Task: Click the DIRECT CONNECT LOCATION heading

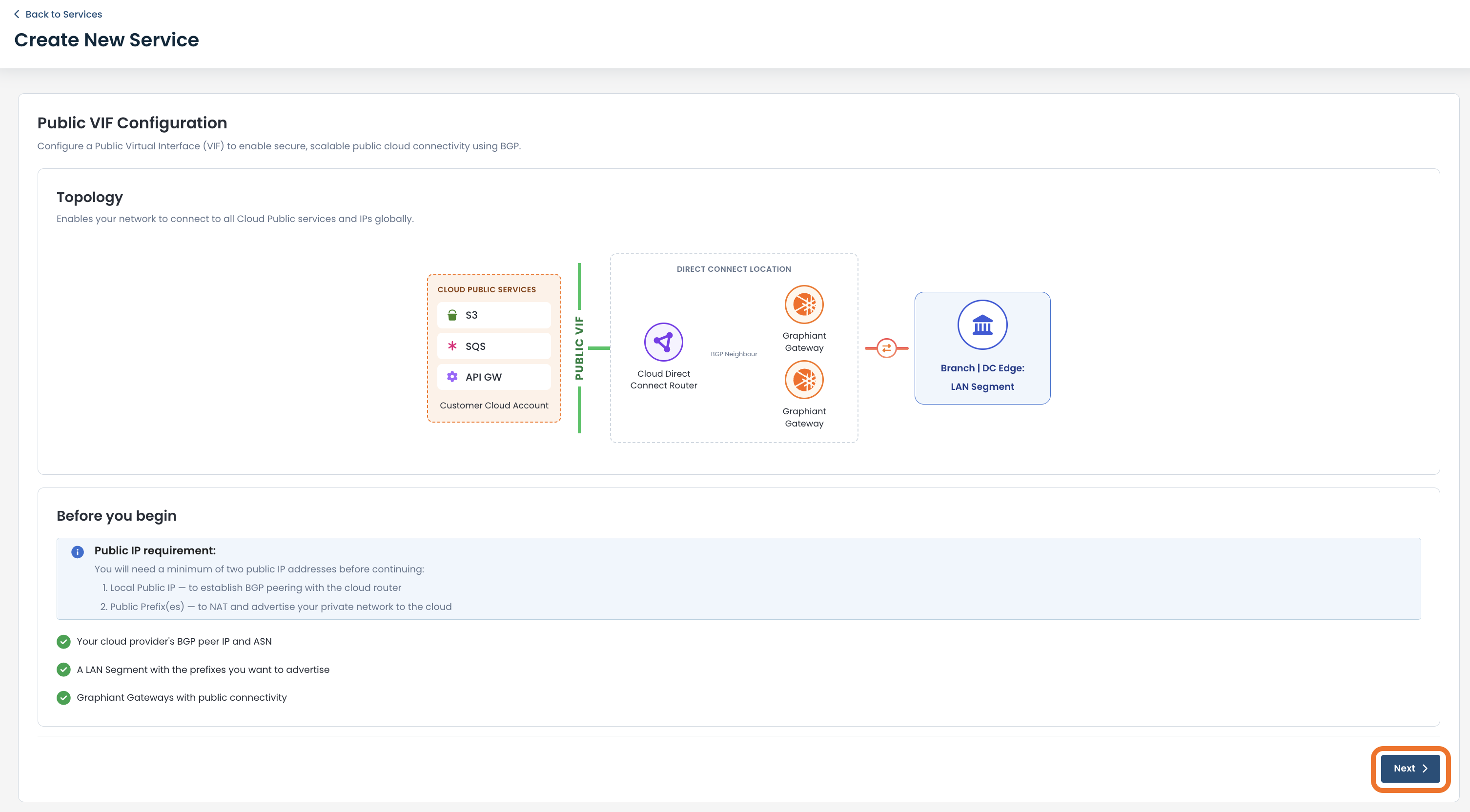Action: (x=733, y=269)
